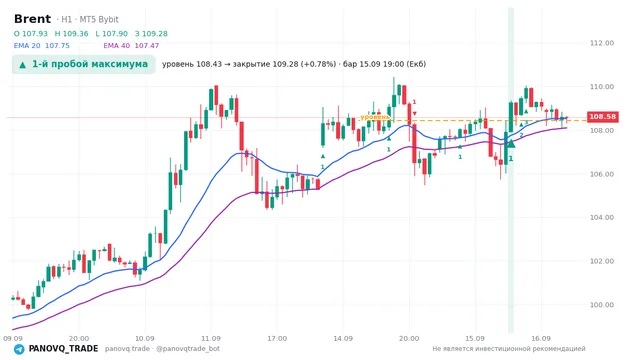Click the '10.09' date axis label
The width and height of the screenshot is (640, 360).
coord(145,339)
